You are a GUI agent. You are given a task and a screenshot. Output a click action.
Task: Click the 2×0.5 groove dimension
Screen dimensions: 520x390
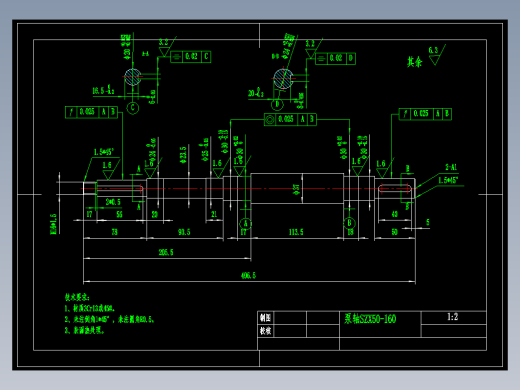point(113,202)
